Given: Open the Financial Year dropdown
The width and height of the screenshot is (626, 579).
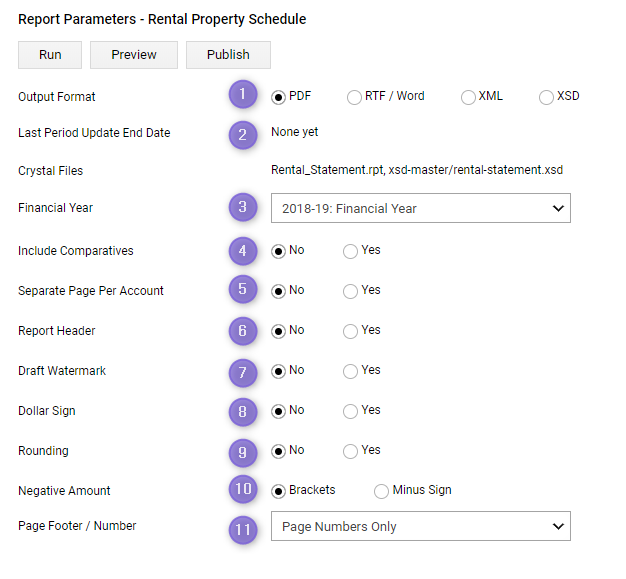Looking at the screenshot, I should coord(421,208).
